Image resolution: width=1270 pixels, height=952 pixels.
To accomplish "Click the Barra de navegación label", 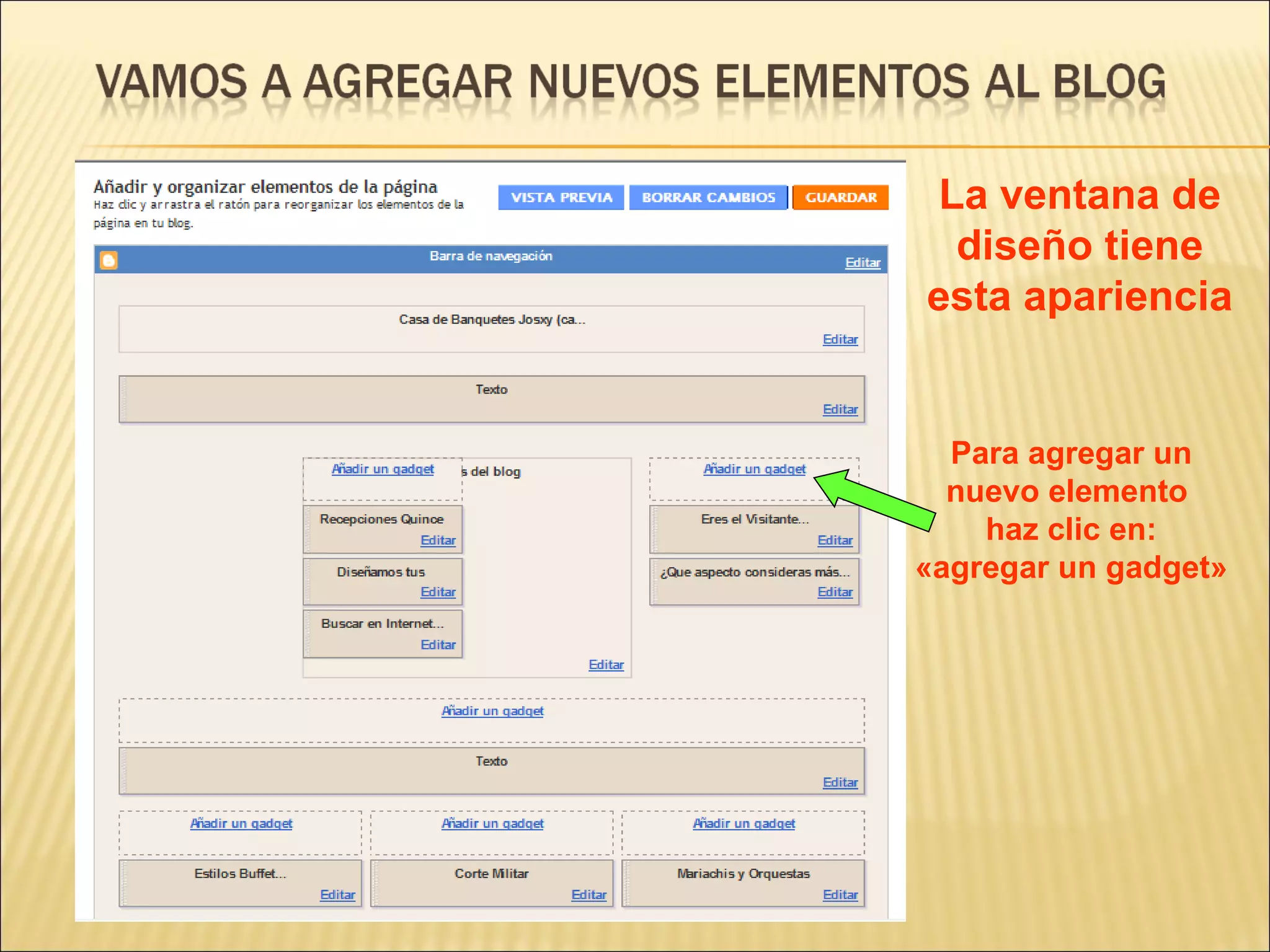I will point(491,257).
